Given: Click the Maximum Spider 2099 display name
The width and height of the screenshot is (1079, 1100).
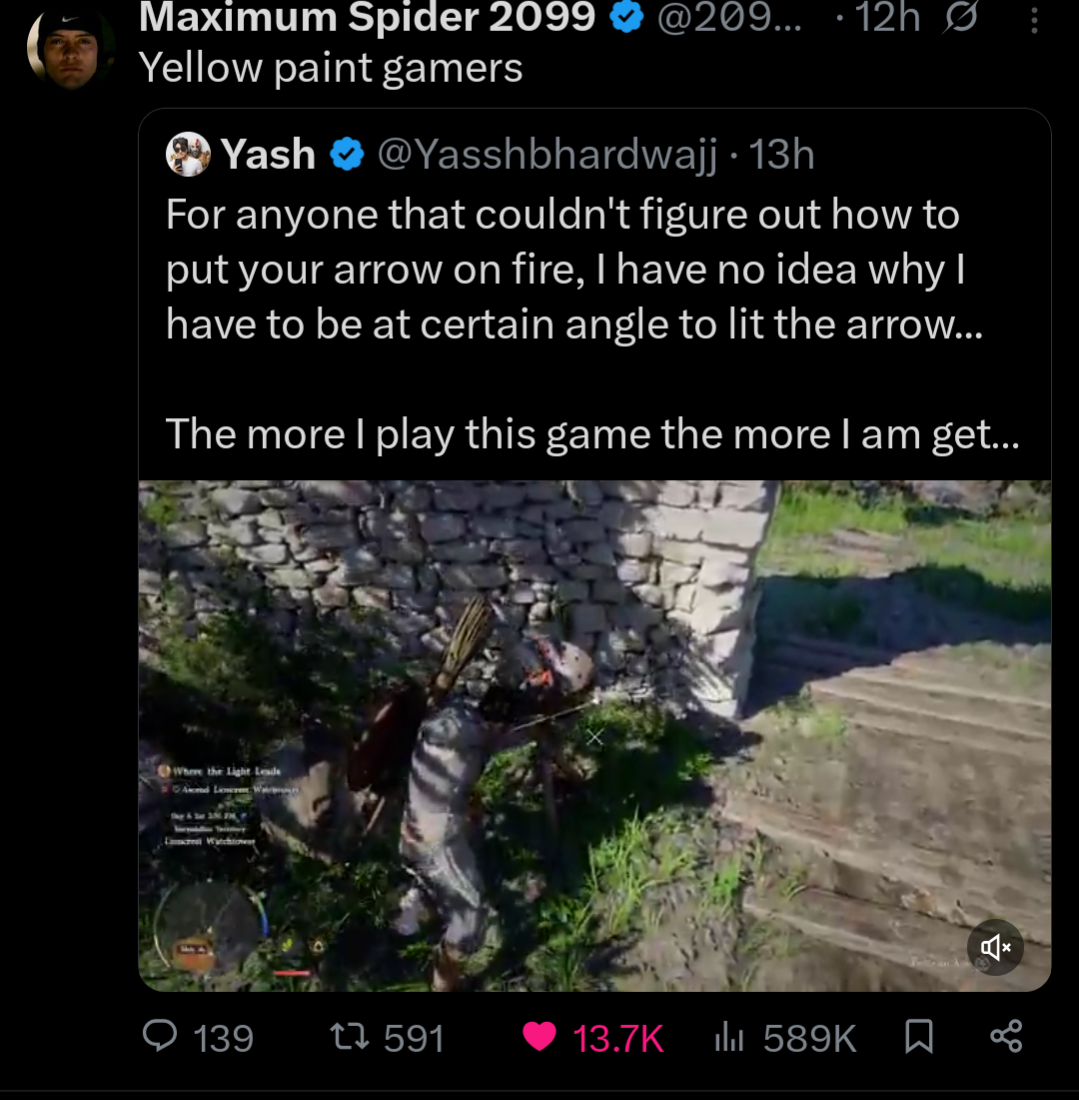Looking at the screenshot, I should [x=367, y=17].
